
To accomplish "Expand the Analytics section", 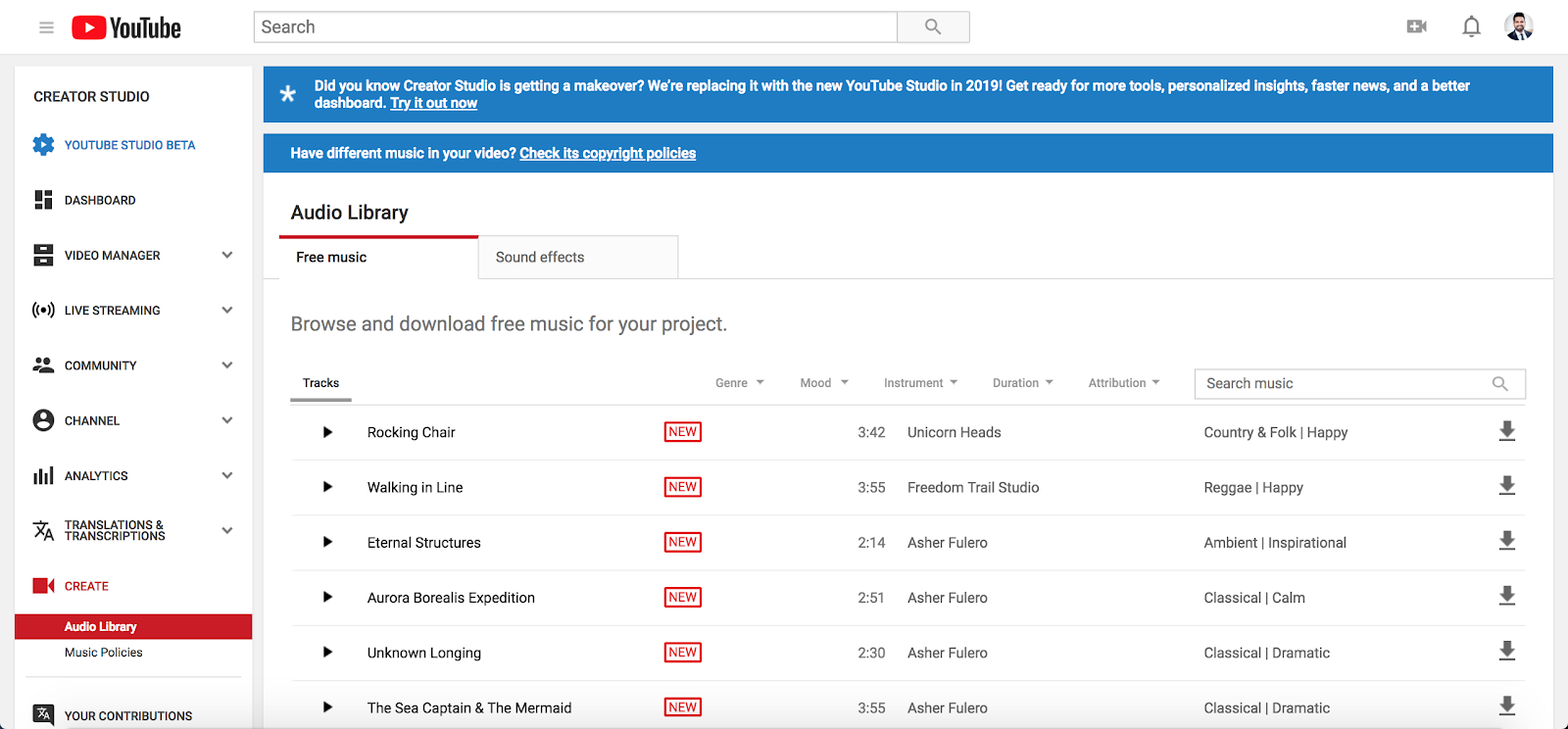I will [x=227, y=476].
